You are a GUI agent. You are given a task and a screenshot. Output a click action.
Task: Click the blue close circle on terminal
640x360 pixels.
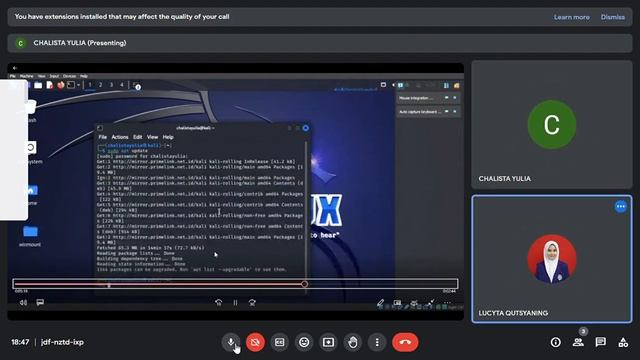point(305,128)
